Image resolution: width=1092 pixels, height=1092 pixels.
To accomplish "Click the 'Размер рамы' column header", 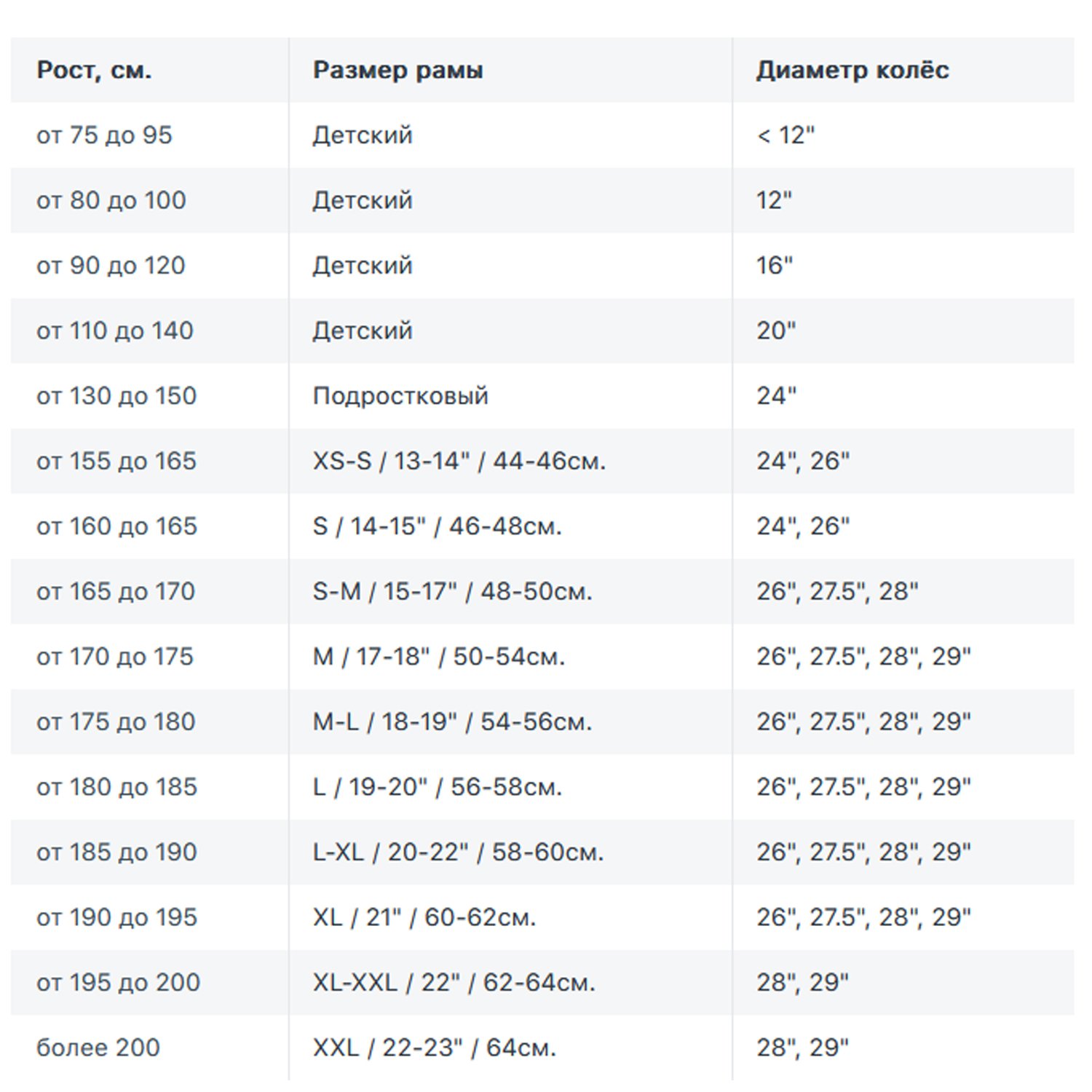I will [x=510, y=70].
